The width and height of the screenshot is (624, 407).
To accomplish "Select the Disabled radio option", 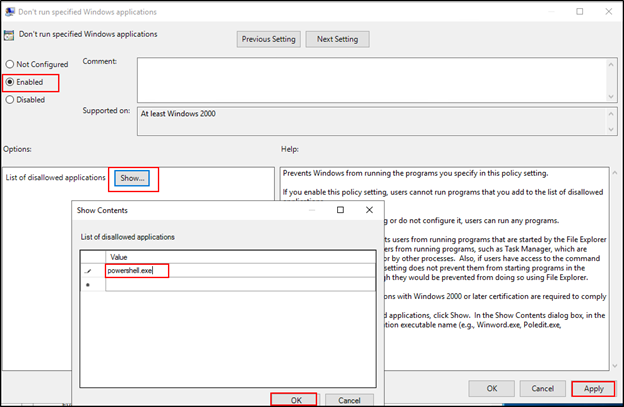I will tap(11, 99).
